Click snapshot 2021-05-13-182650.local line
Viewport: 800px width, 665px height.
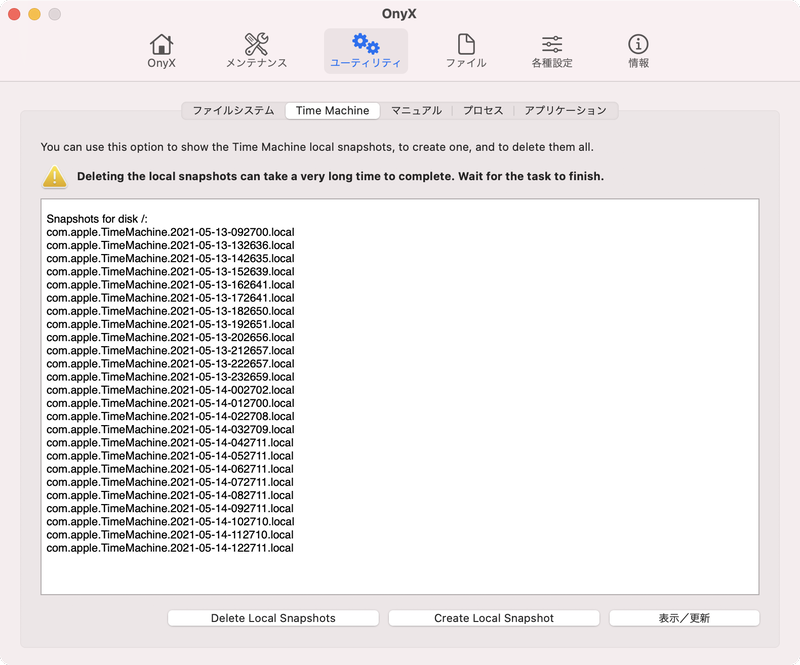click(x=170, y=311)
